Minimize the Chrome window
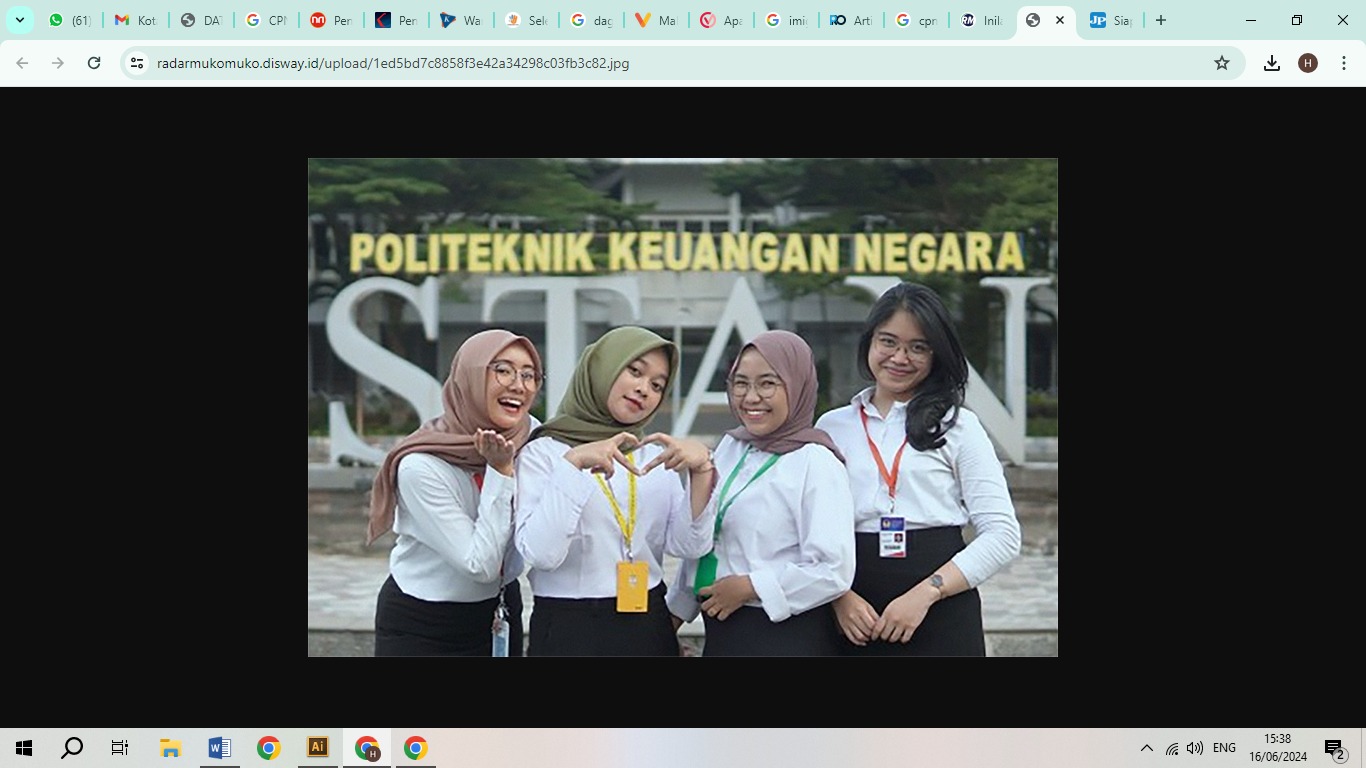The width and height of the screenshot is (1366, 768). point(1251,20)
